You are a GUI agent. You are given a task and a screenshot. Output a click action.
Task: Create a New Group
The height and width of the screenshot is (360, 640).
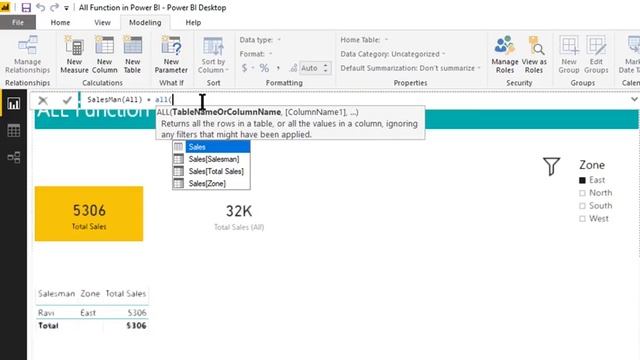[x=569, y=54]
